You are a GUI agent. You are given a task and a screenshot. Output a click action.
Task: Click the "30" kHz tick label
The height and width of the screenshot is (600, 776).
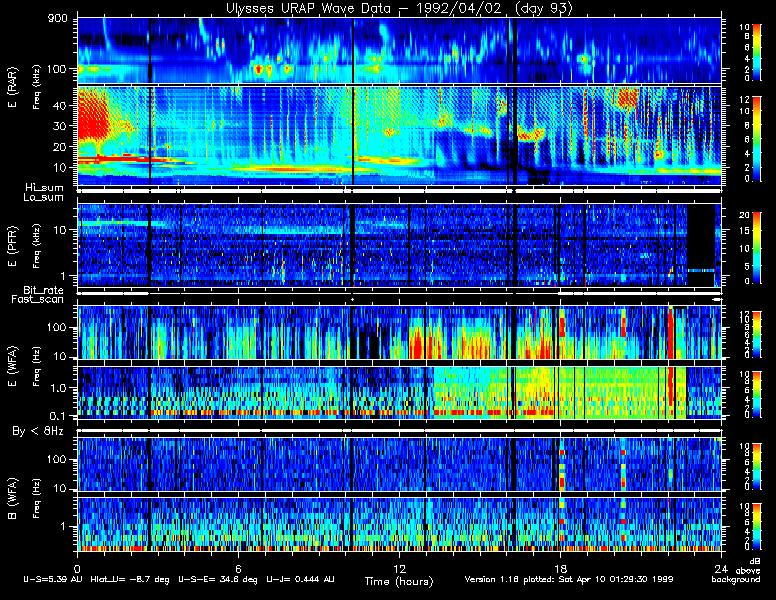coord(60,126)
